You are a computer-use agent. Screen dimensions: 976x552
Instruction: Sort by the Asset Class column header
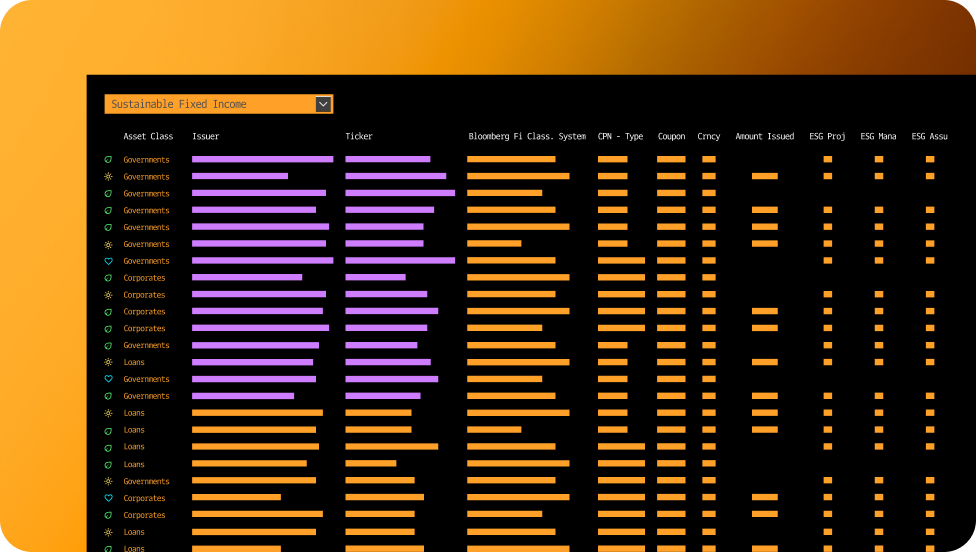point(148,137)
